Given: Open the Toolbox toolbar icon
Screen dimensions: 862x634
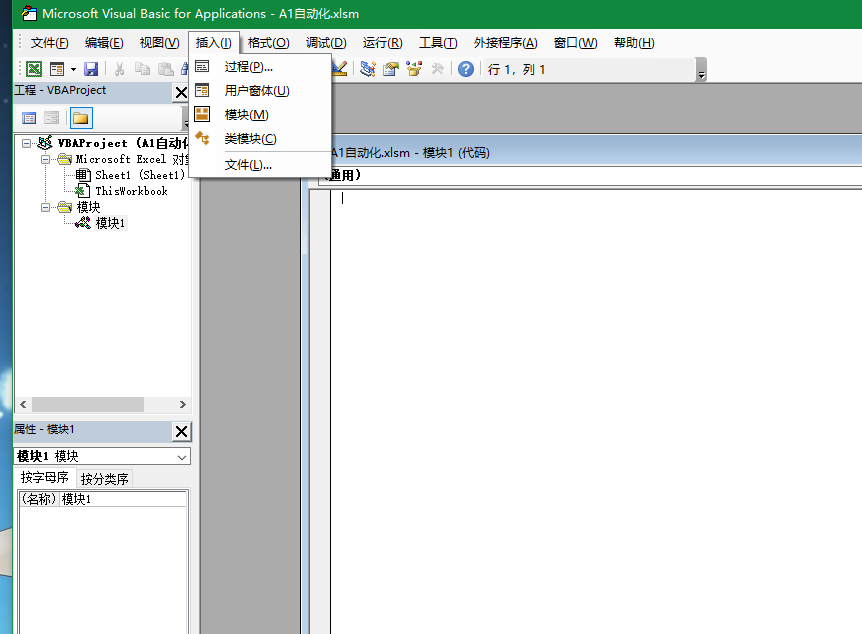Looking at the screenshot, I should (x=437, y=69).
